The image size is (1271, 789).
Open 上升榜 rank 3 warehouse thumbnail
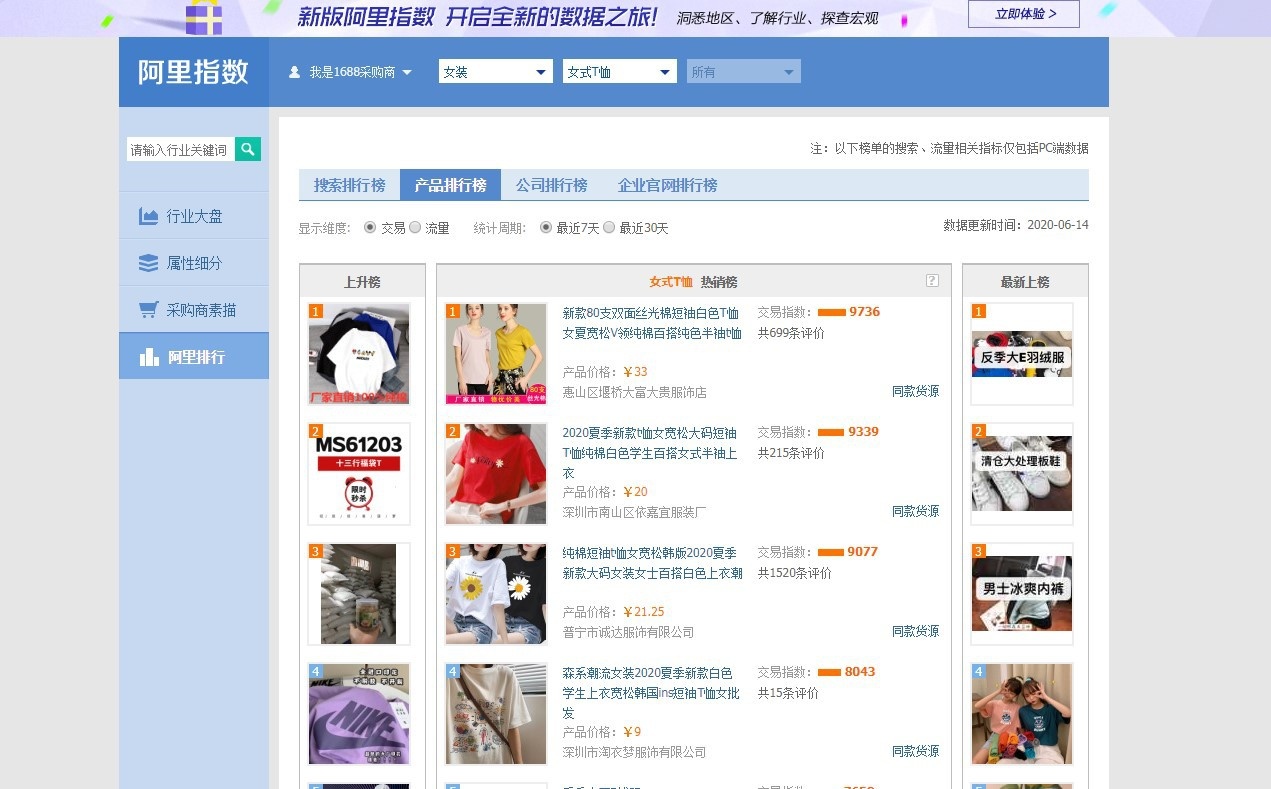359,594
